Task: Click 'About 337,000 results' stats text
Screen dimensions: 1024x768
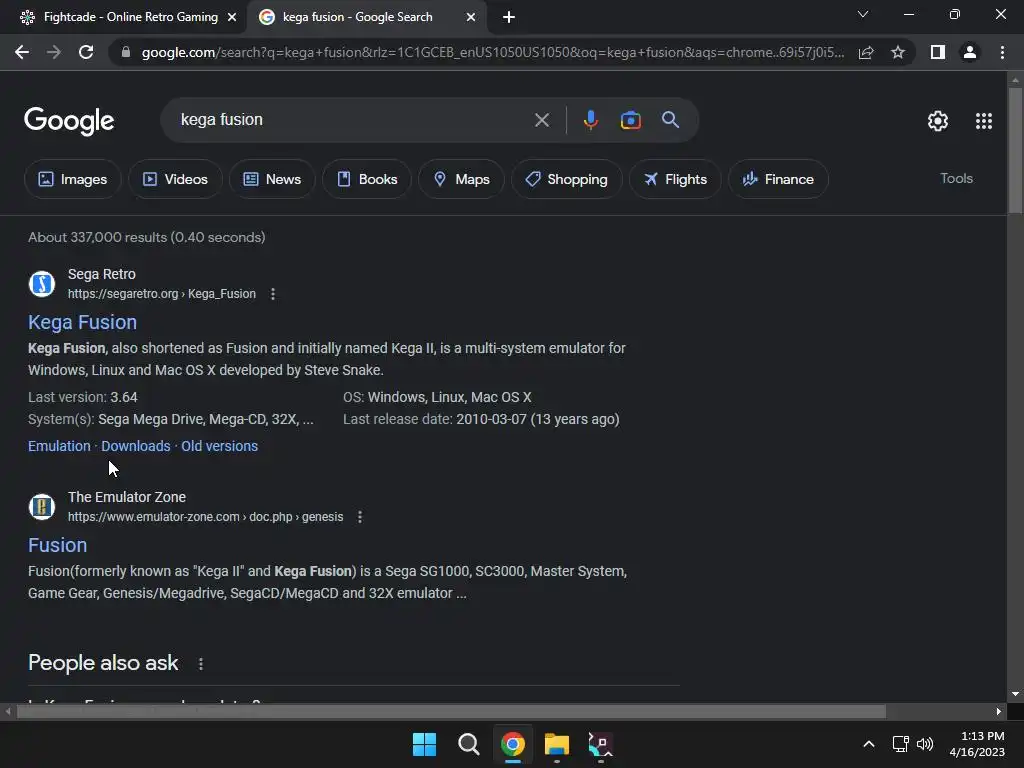Action: [146, 237]
